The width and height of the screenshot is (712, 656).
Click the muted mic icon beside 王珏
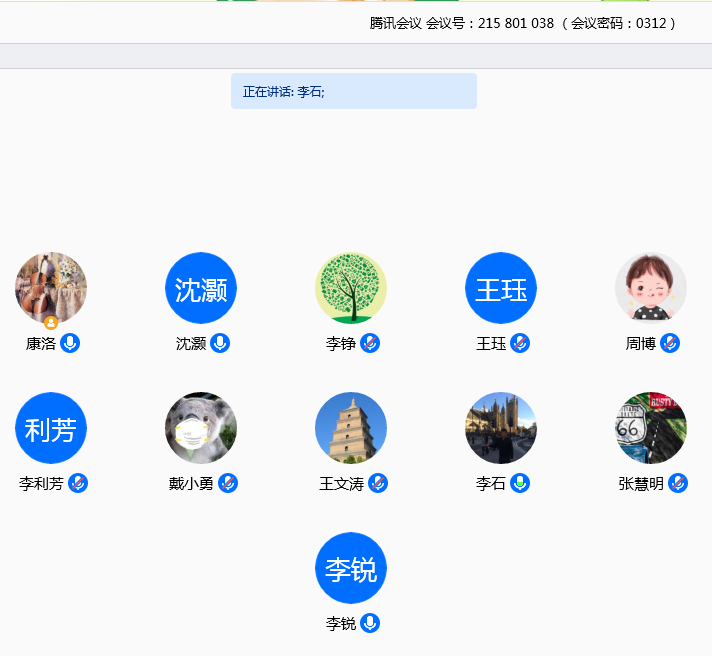tap(520, 343)
